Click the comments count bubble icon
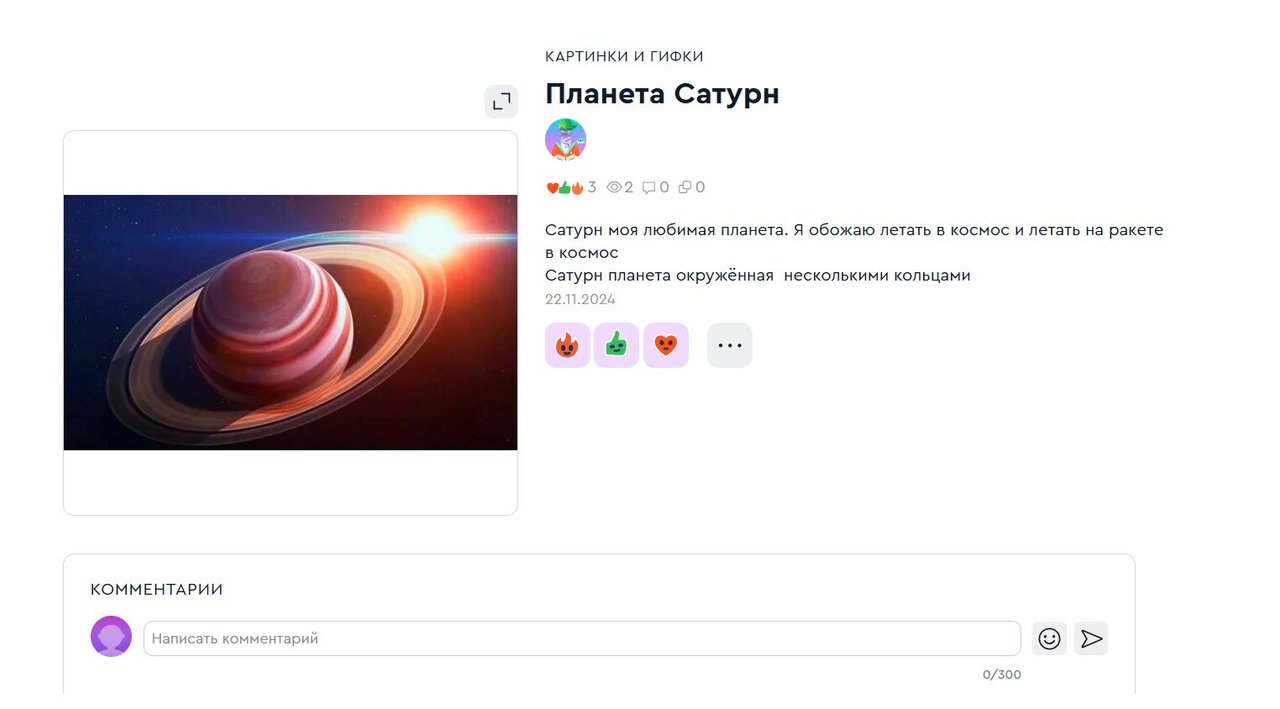The width and height of the screenshot is (1280, 709). (649, 187)
